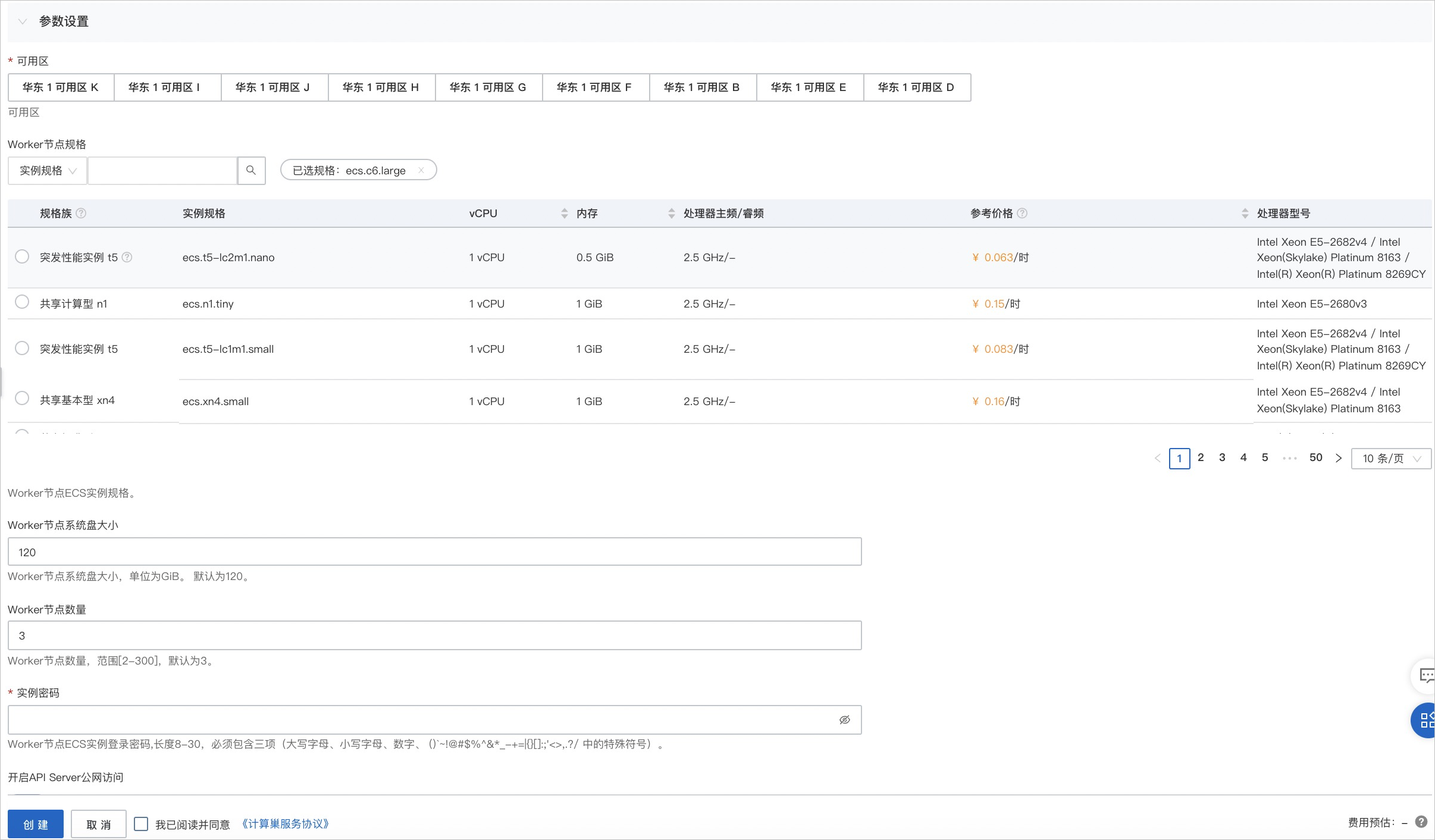Go to page 5
1435x840 pixels.
pyautogui.click(x=1265, y=457)
